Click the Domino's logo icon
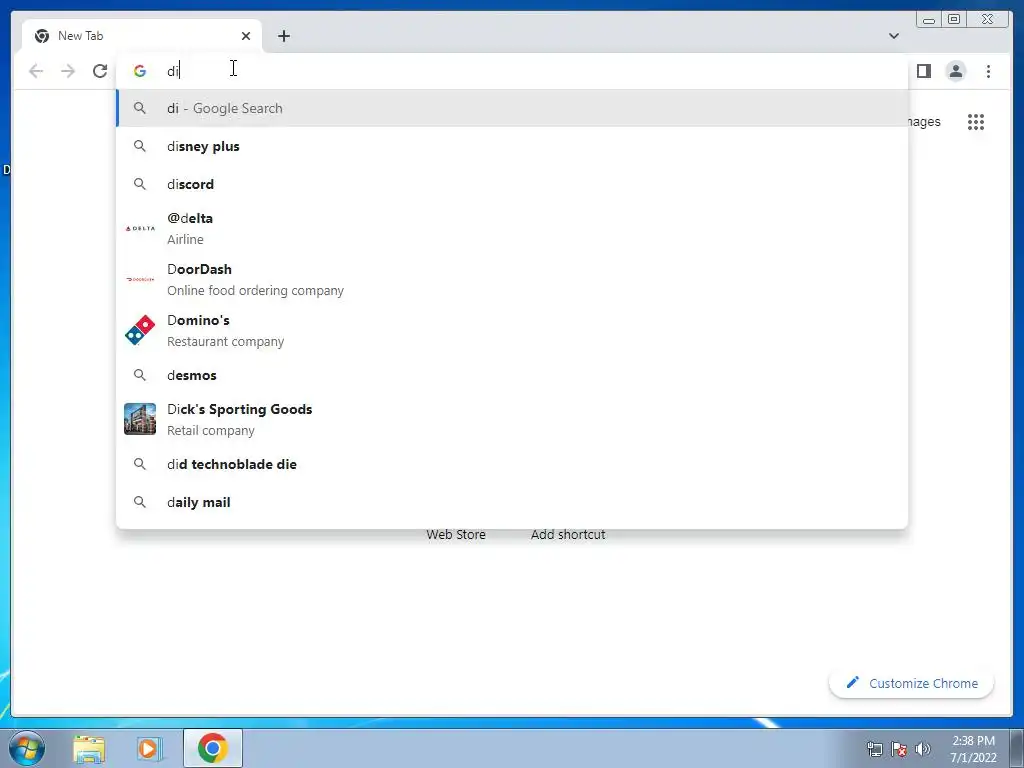This screenshot has width=1024, height=768. [140, 330]
